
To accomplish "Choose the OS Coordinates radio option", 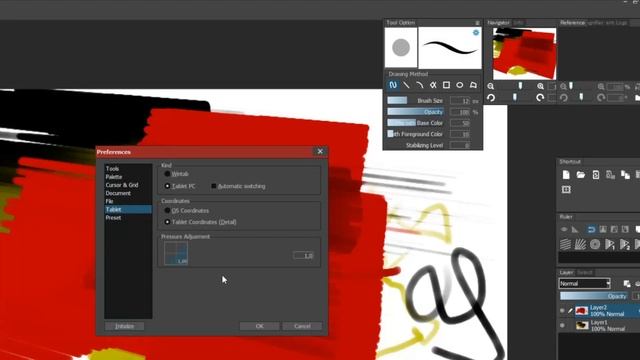I will tap(167, 211).
